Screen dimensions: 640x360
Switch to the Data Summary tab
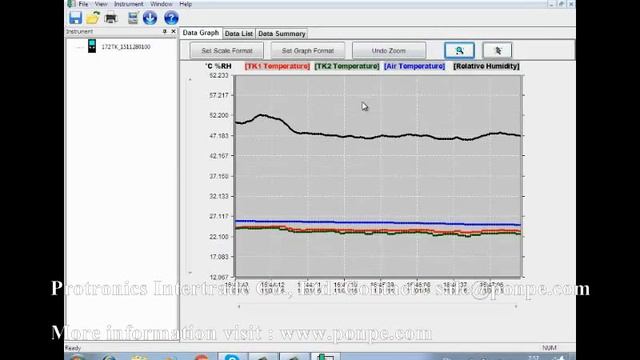[x=282, y=33]
